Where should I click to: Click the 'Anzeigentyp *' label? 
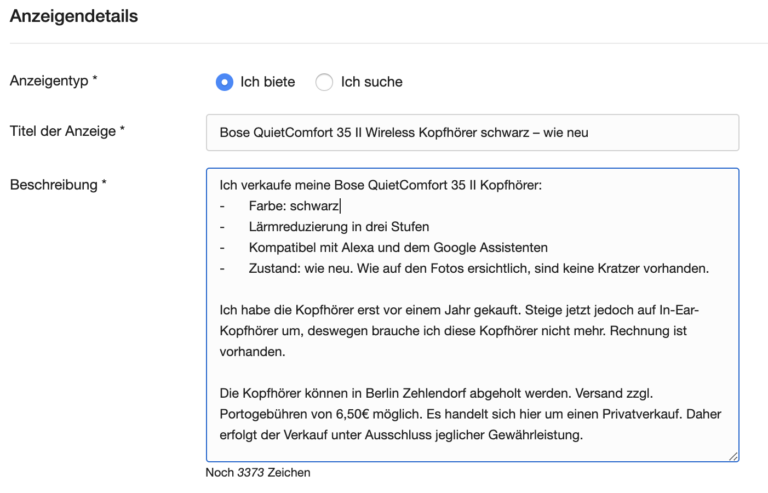pyautogui.click(x=53, y=80)
